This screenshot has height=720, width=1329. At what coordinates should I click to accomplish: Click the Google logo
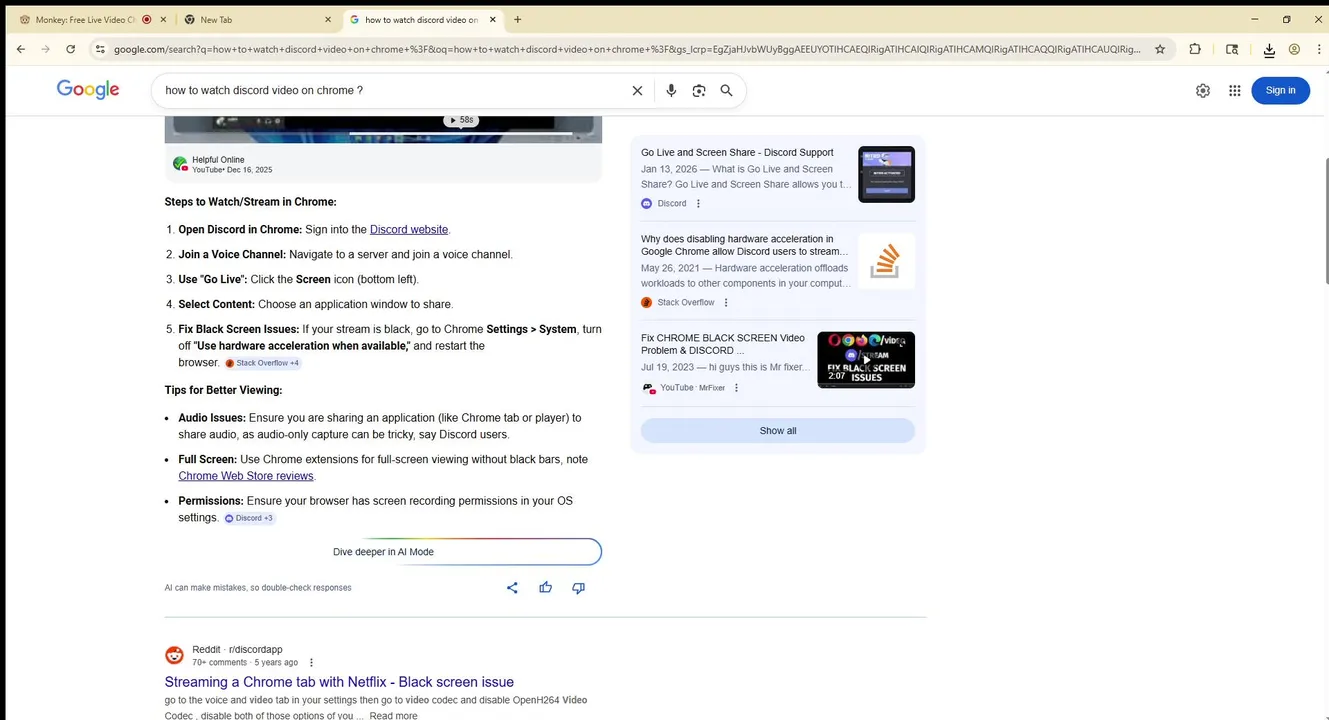pyautogui.click(x=88, y=90)
